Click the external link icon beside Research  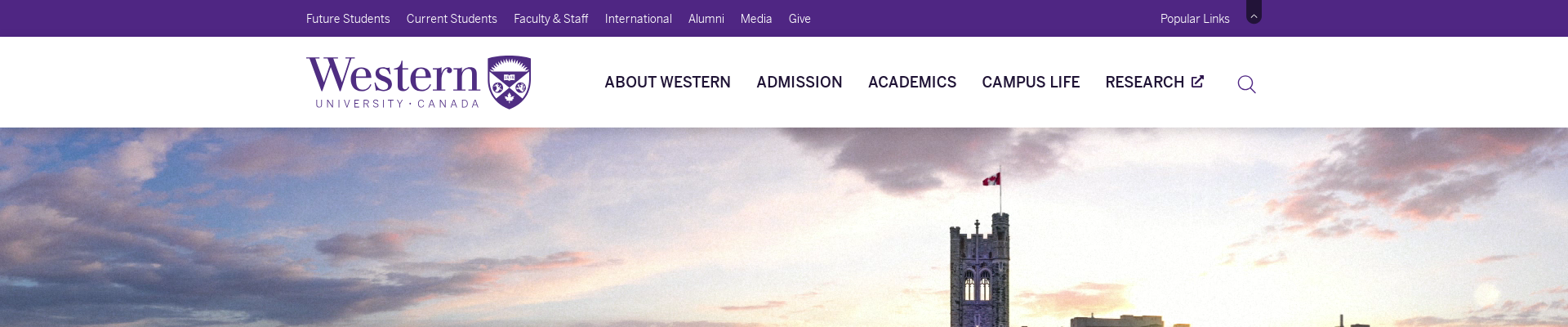pos(1197,81)
